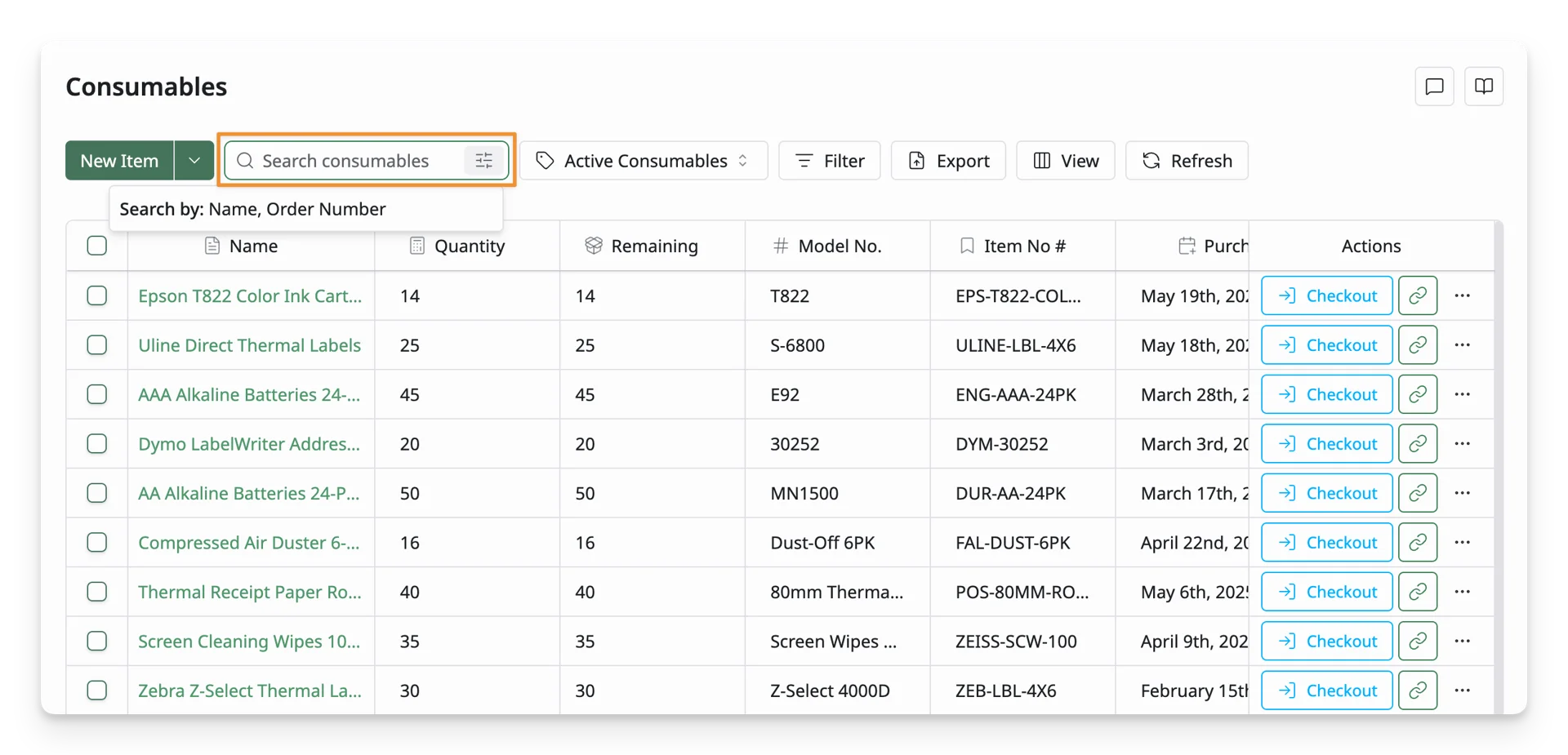Open search options sliders icon
Viewport: 1568px width, 755px height.
(x=484, y=161)
